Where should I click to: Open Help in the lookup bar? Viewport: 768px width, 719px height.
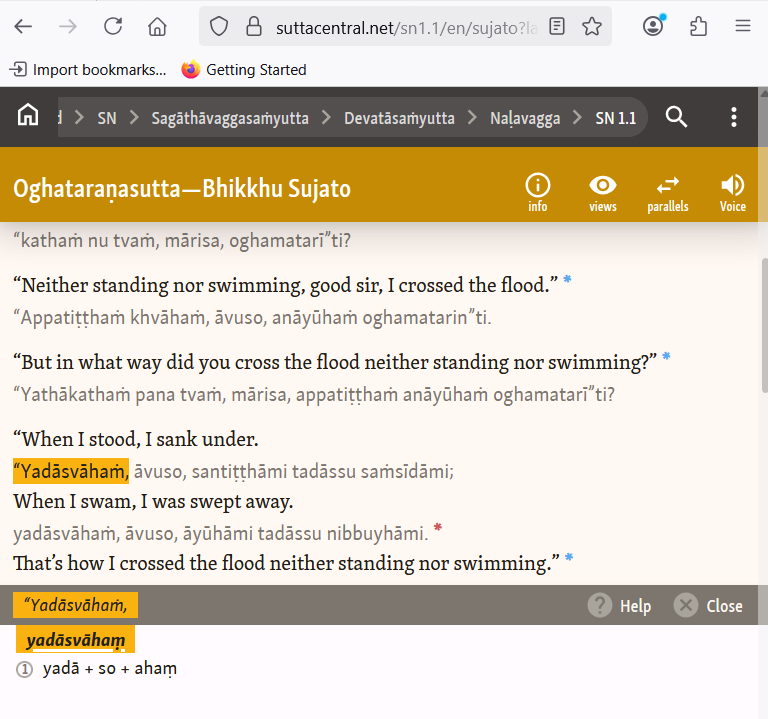pos(620,605)
